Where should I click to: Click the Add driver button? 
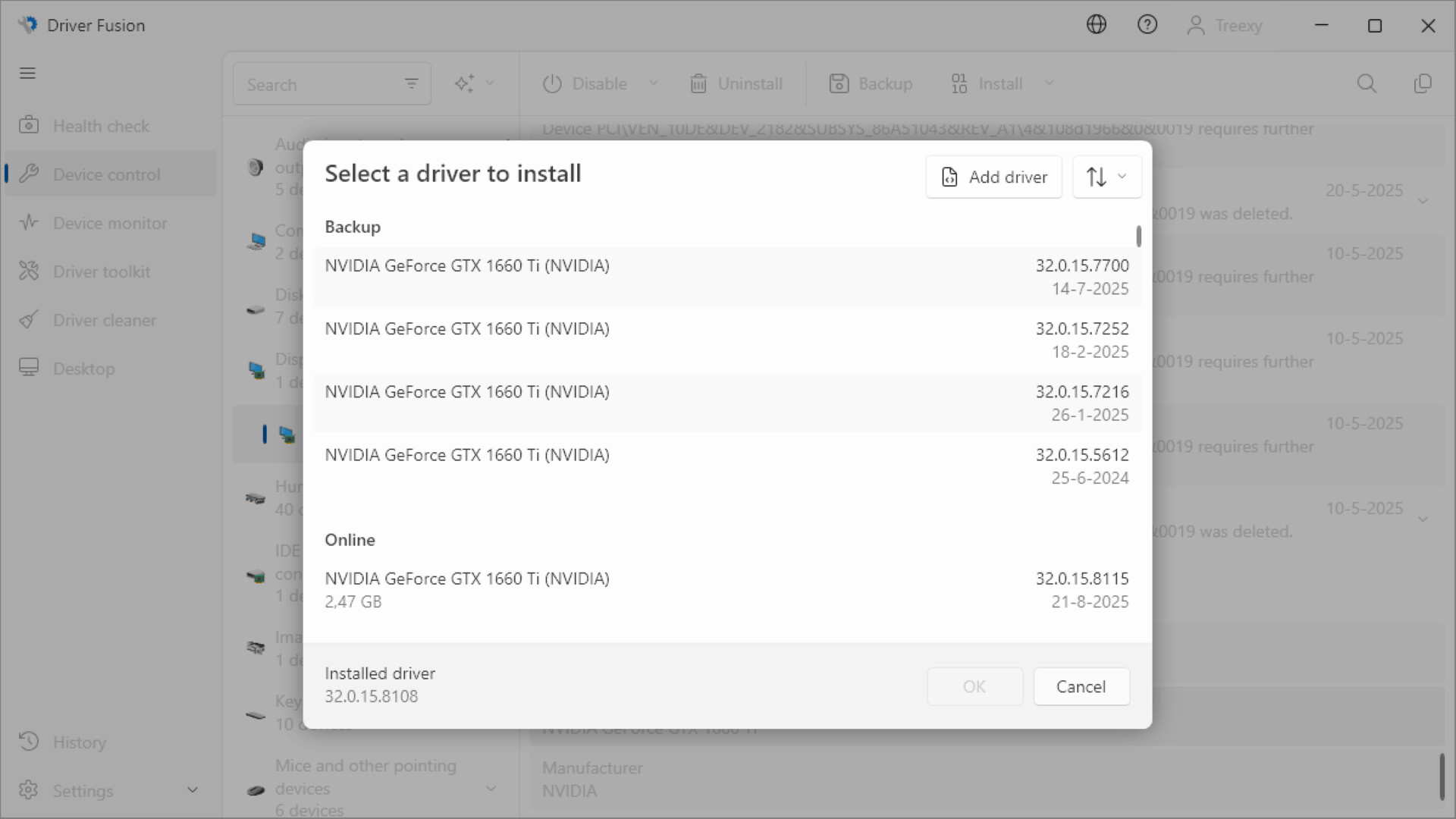993,177
